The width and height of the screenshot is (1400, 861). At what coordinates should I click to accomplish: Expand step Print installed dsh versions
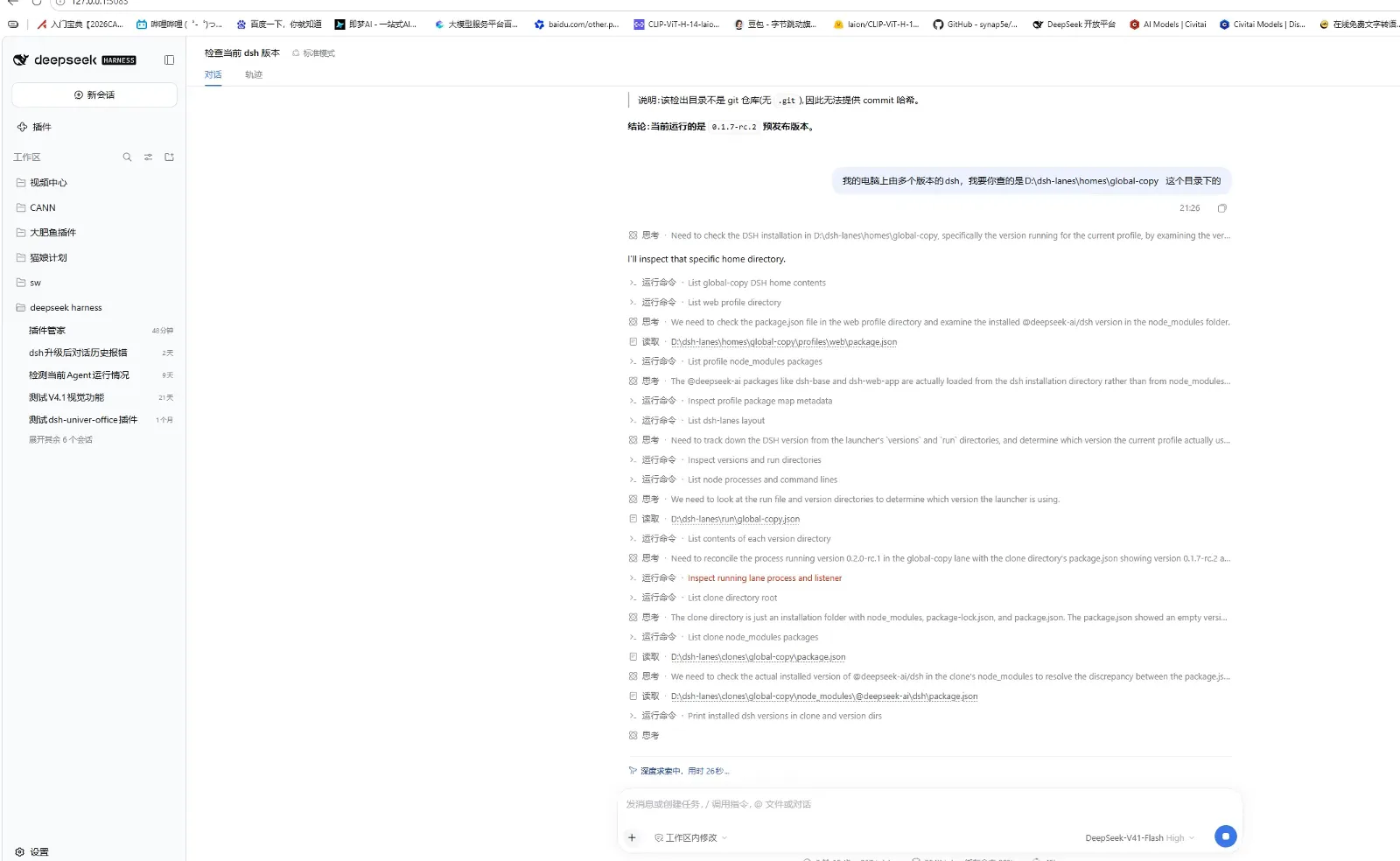(755, 716)
